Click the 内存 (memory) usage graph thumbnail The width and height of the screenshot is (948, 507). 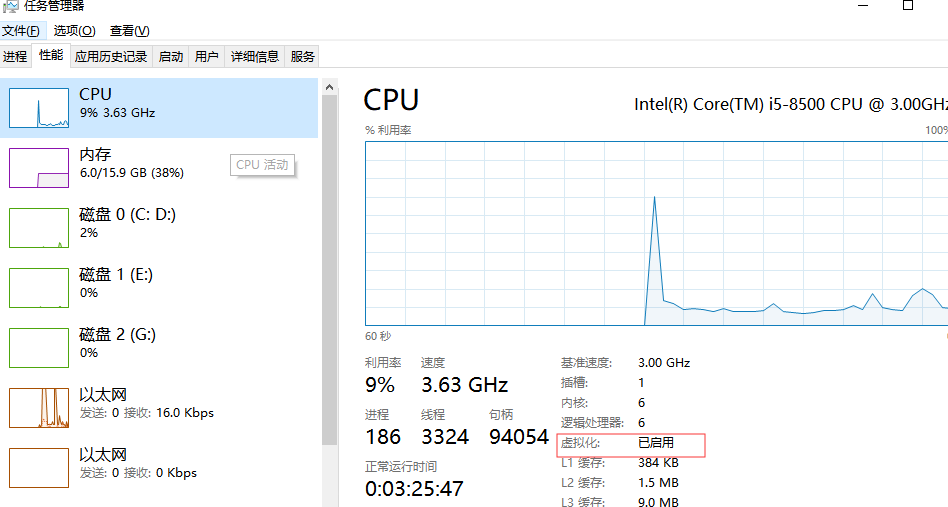click(39, 168)
